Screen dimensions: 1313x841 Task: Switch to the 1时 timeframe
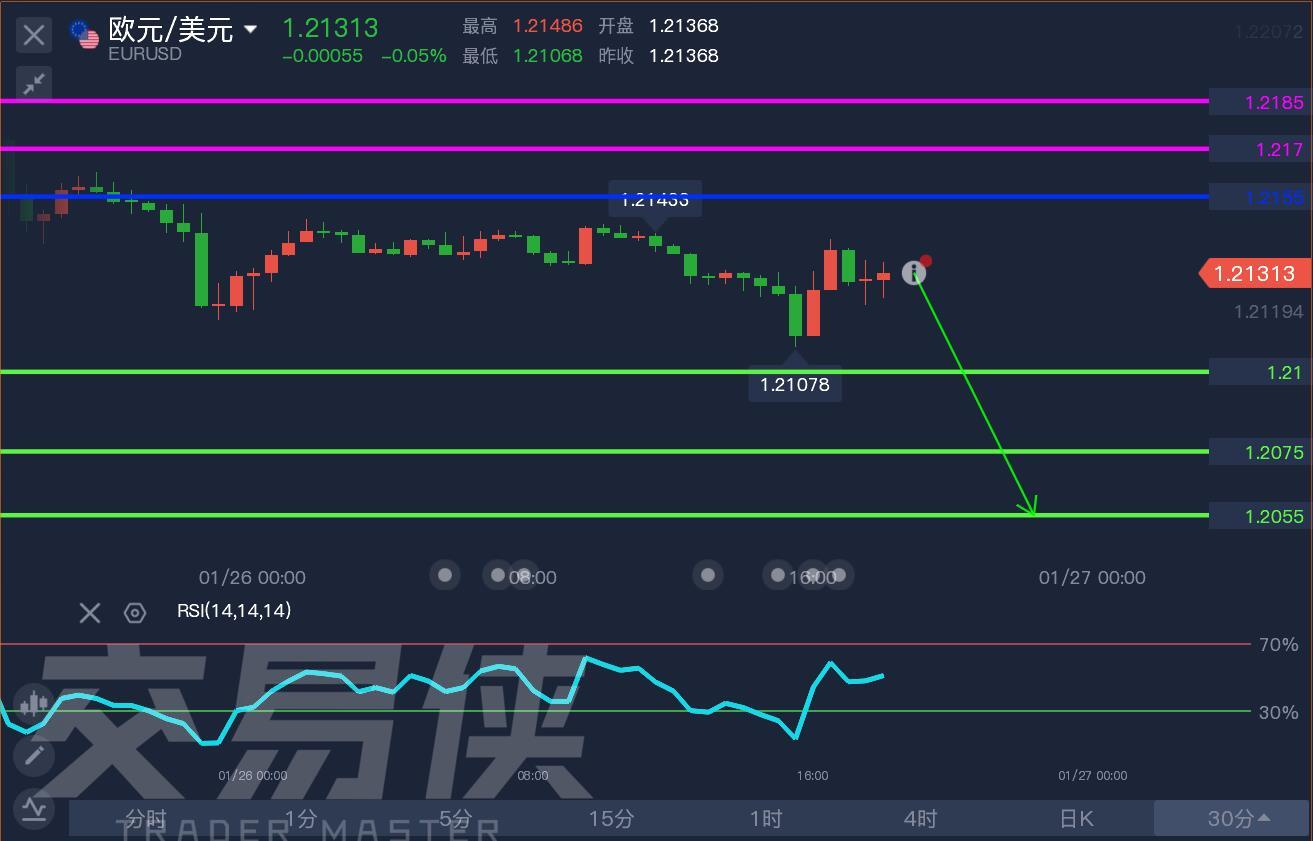pos(765,819)
